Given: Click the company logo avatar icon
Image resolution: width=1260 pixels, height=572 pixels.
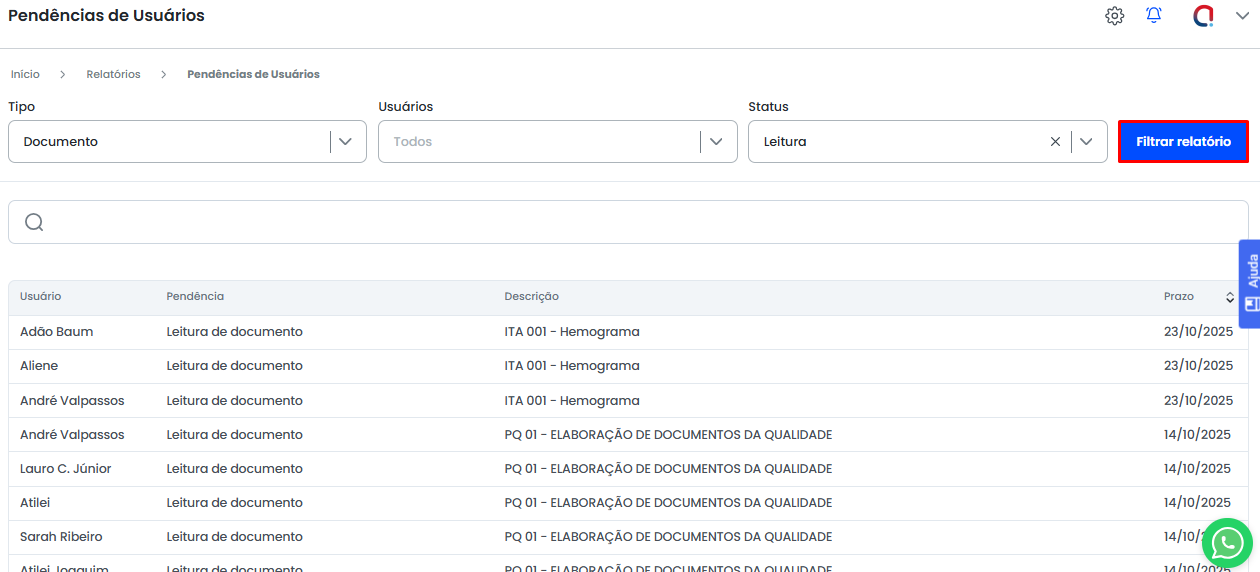Looking at the screenshot, I should tap(1204, 16).
